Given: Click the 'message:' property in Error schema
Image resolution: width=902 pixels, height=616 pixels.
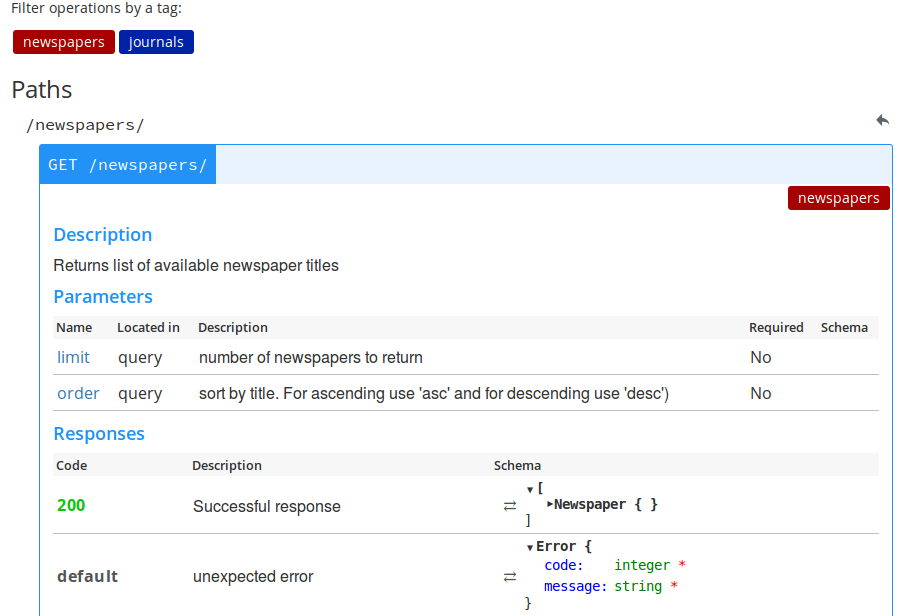Looking at the screenshot, I should point(575,586).
